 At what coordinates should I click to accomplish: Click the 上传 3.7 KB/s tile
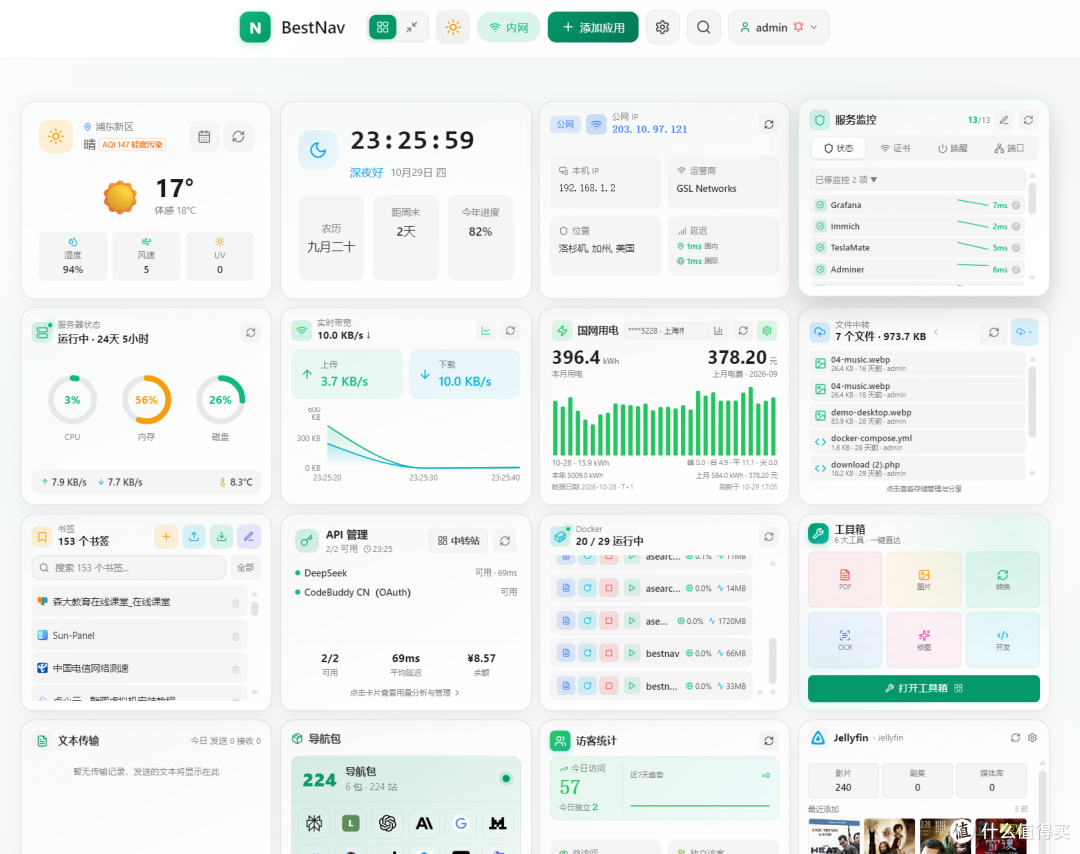click(x=347, y=374)
